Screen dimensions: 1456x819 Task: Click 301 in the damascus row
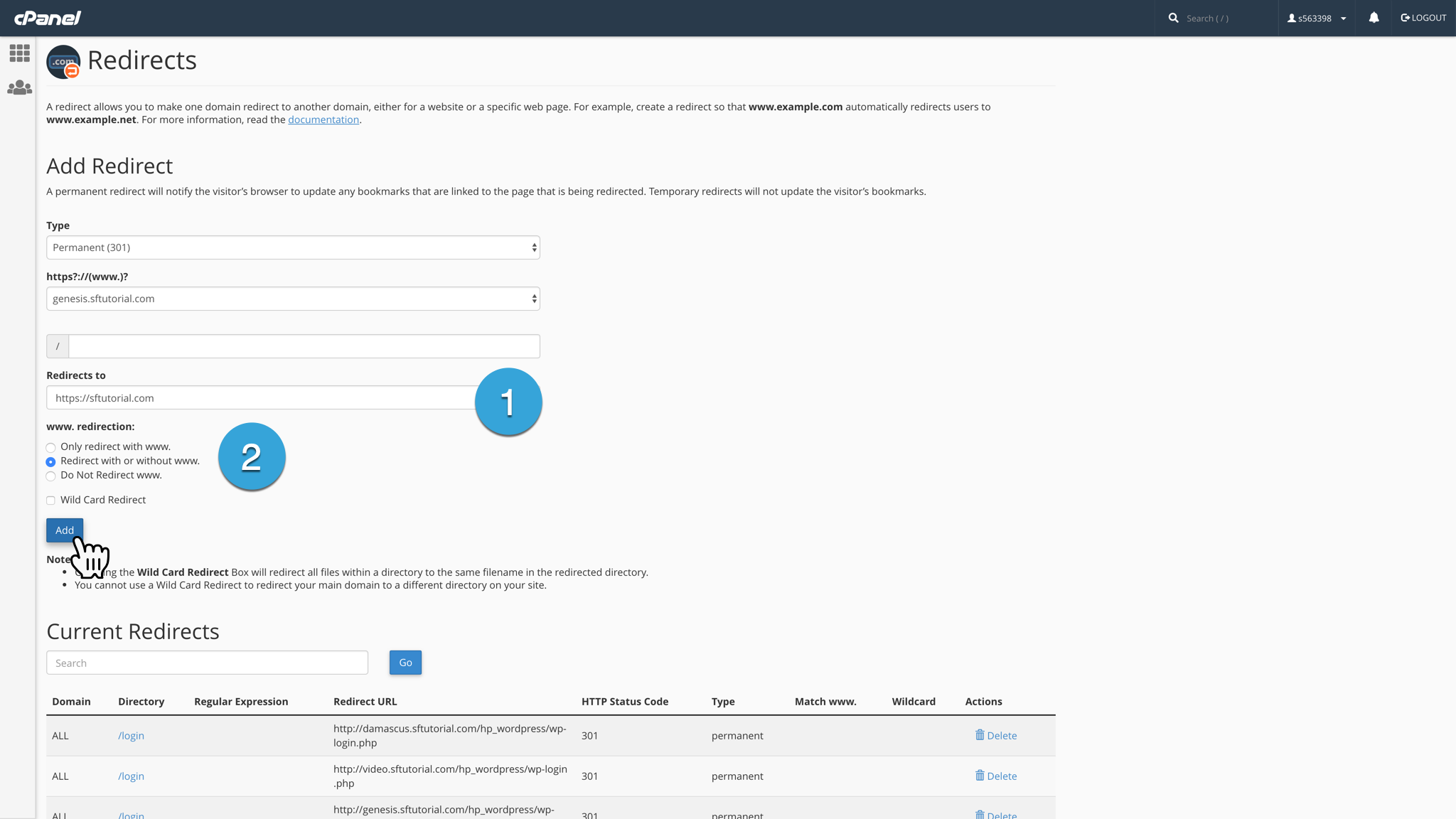click(589, 736)
